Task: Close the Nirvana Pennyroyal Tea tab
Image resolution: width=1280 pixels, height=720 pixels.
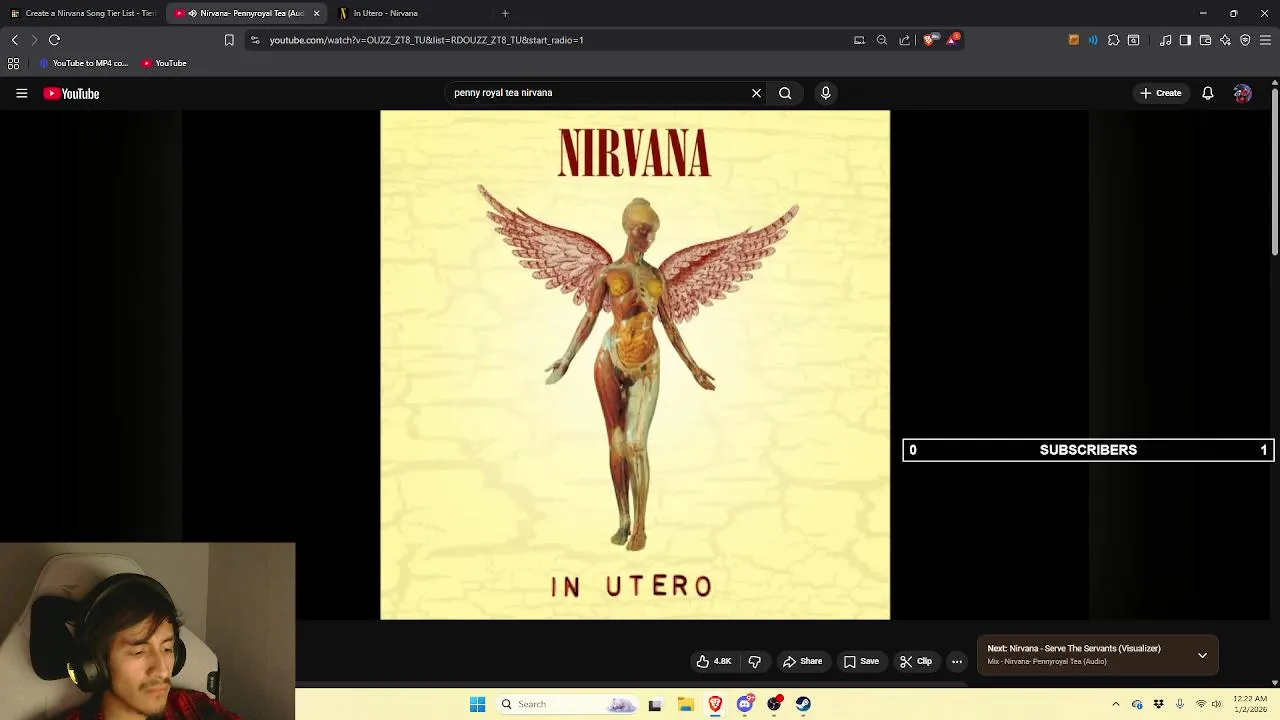Action: 316,13
